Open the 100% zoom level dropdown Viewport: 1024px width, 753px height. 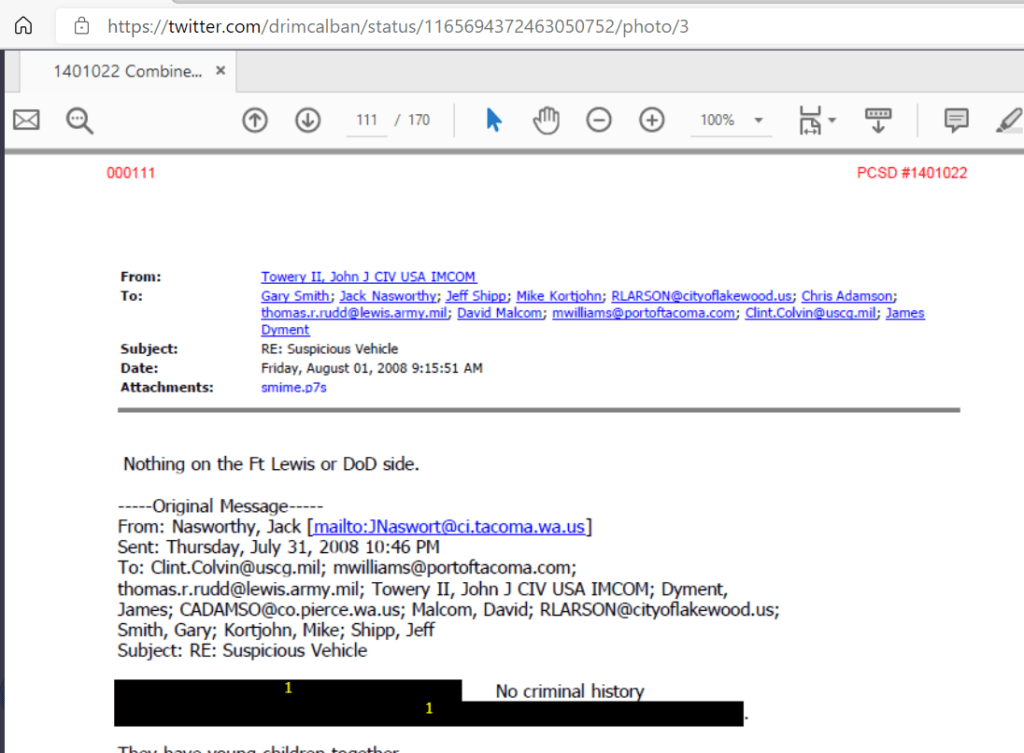pos(731,120)
